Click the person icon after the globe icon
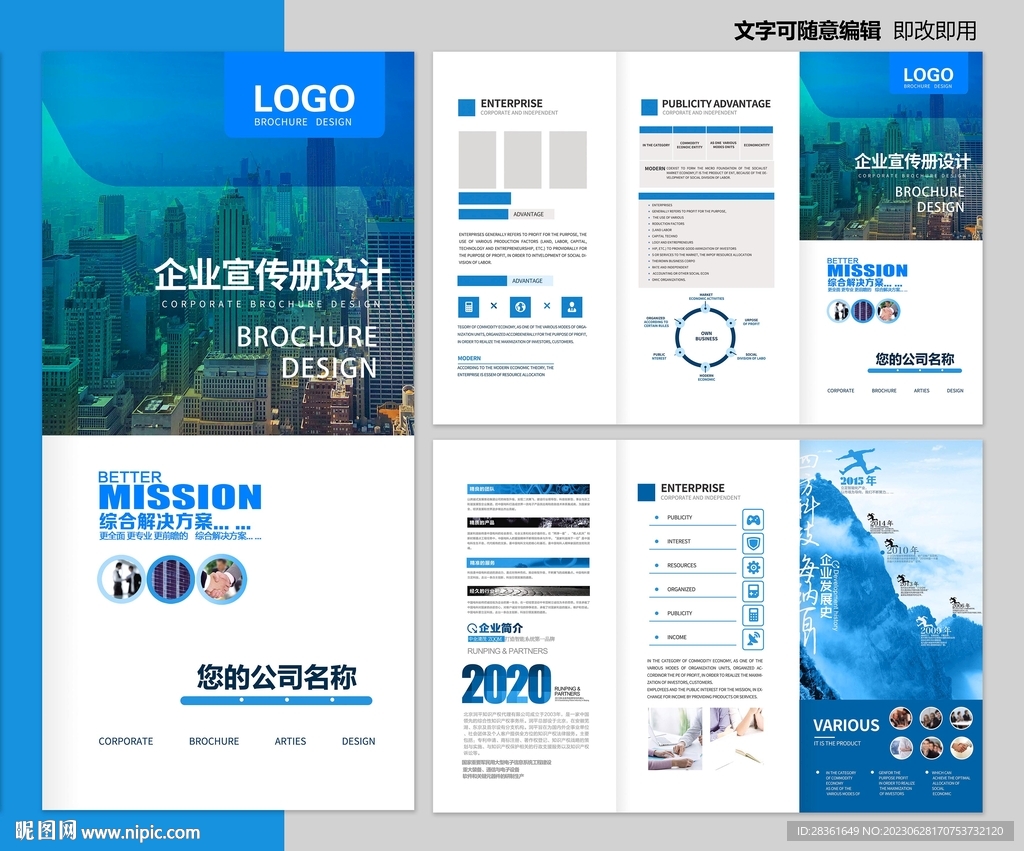This screenshot has width=1024, height=851. (571, 306)
